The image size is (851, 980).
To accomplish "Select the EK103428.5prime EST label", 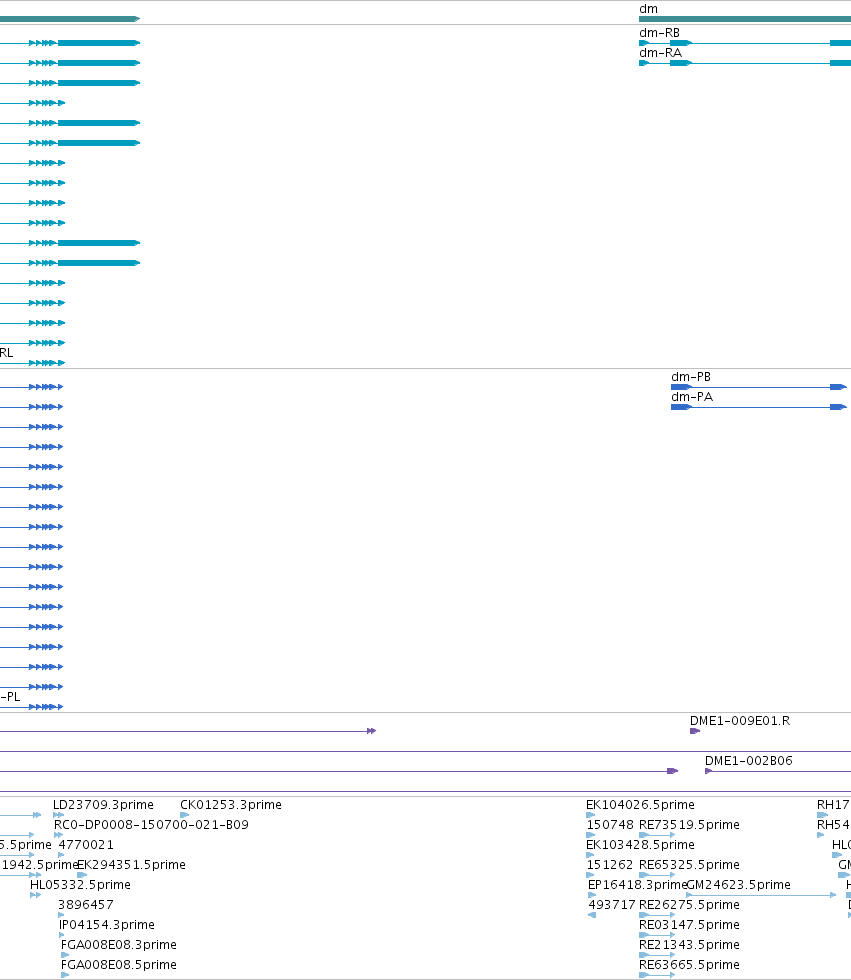I will (x=640, y=845).
